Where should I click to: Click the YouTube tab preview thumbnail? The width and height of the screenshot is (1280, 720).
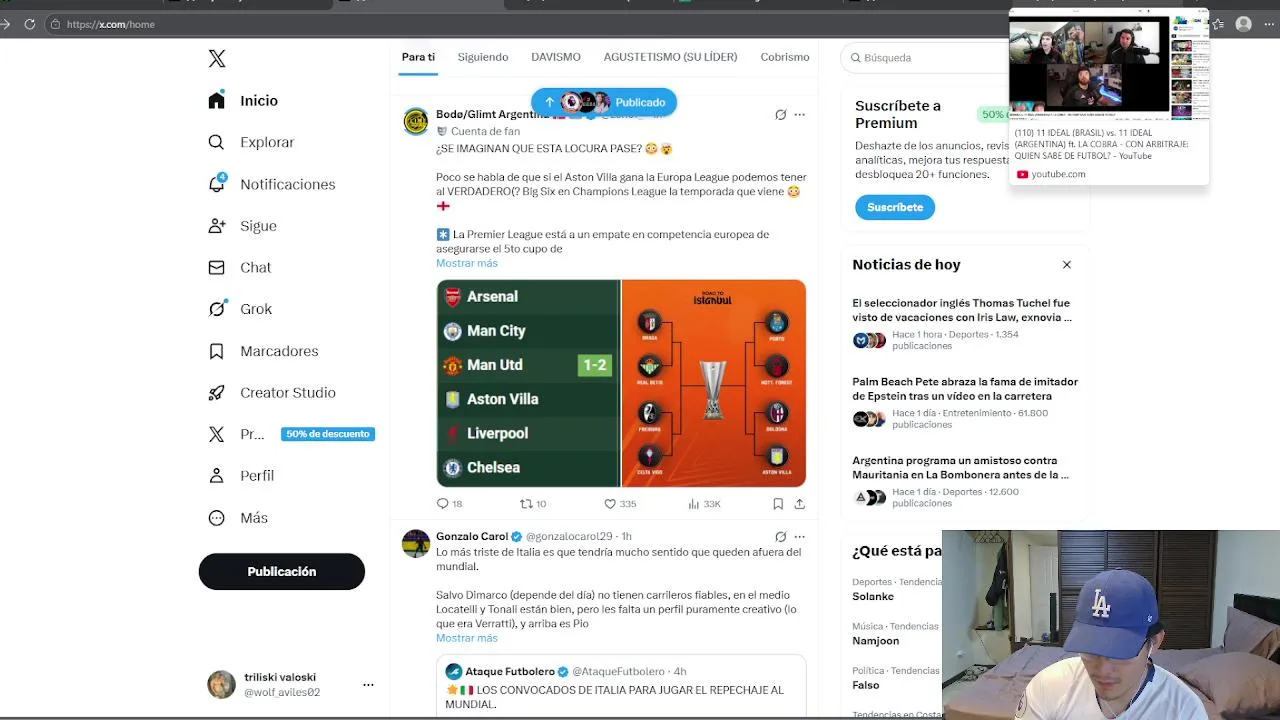[1109, 65]
